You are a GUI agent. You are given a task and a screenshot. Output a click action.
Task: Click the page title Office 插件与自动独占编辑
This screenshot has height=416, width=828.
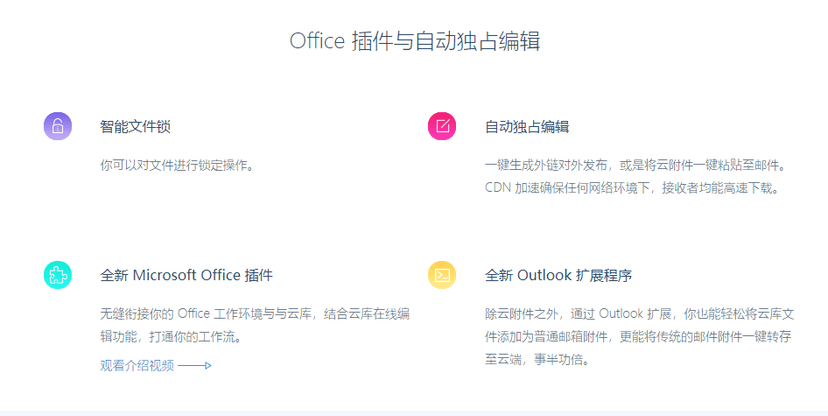tap(415, 41)
